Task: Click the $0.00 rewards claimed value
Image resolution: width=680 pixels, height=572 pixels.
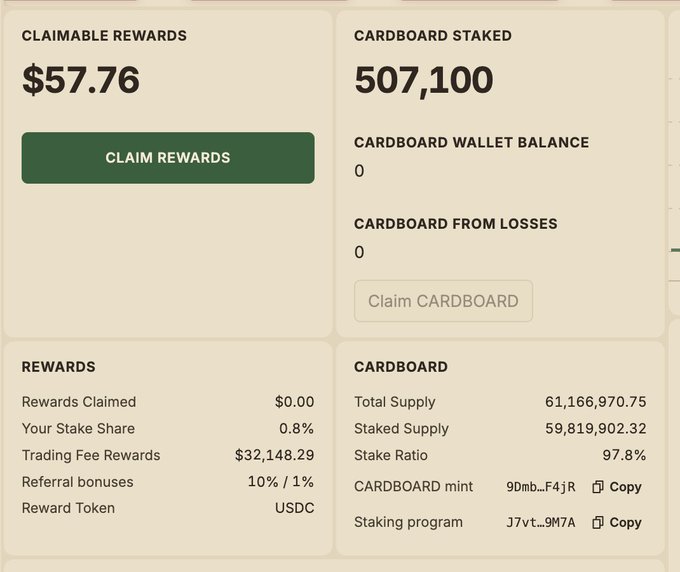Action: tap(294, 402)
